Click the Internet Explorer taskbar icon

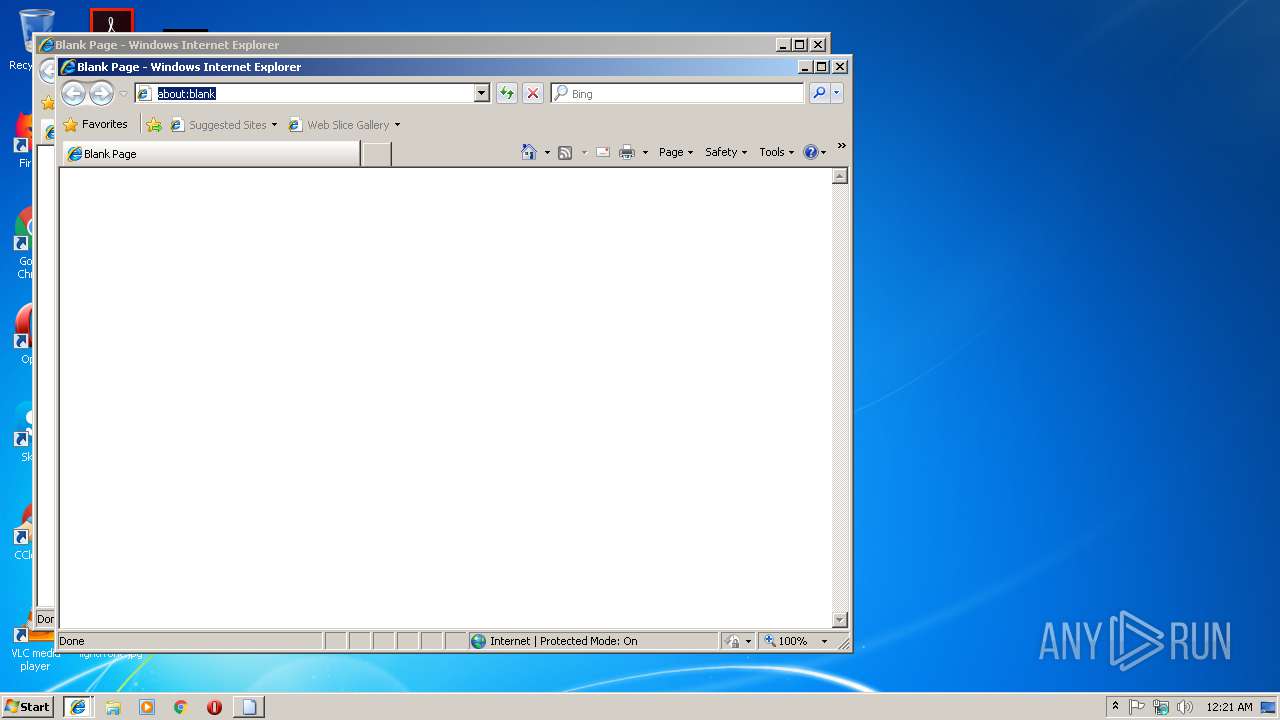point(78,706)
